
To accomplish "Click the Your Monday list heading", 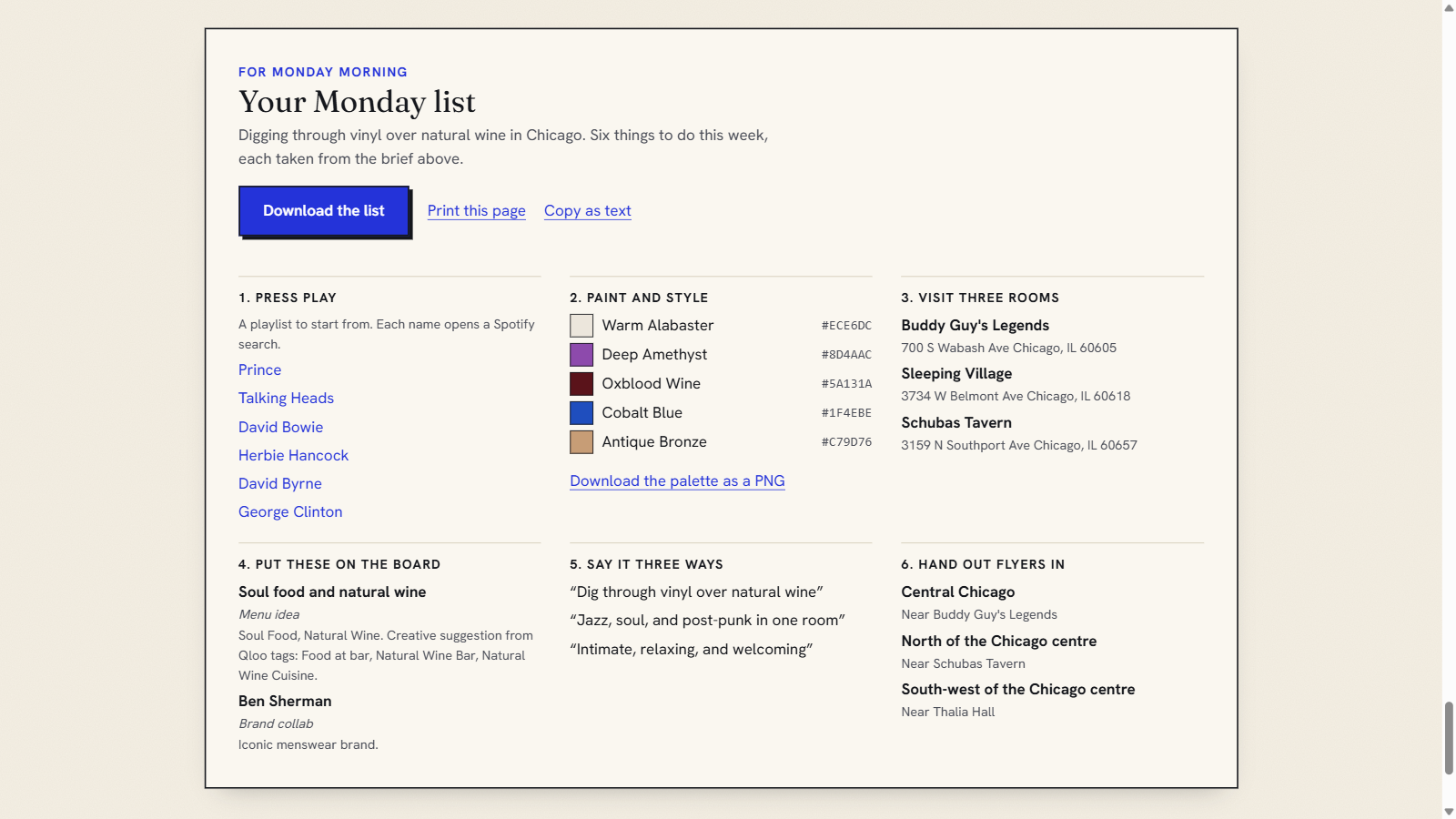I will coord(357,102).
